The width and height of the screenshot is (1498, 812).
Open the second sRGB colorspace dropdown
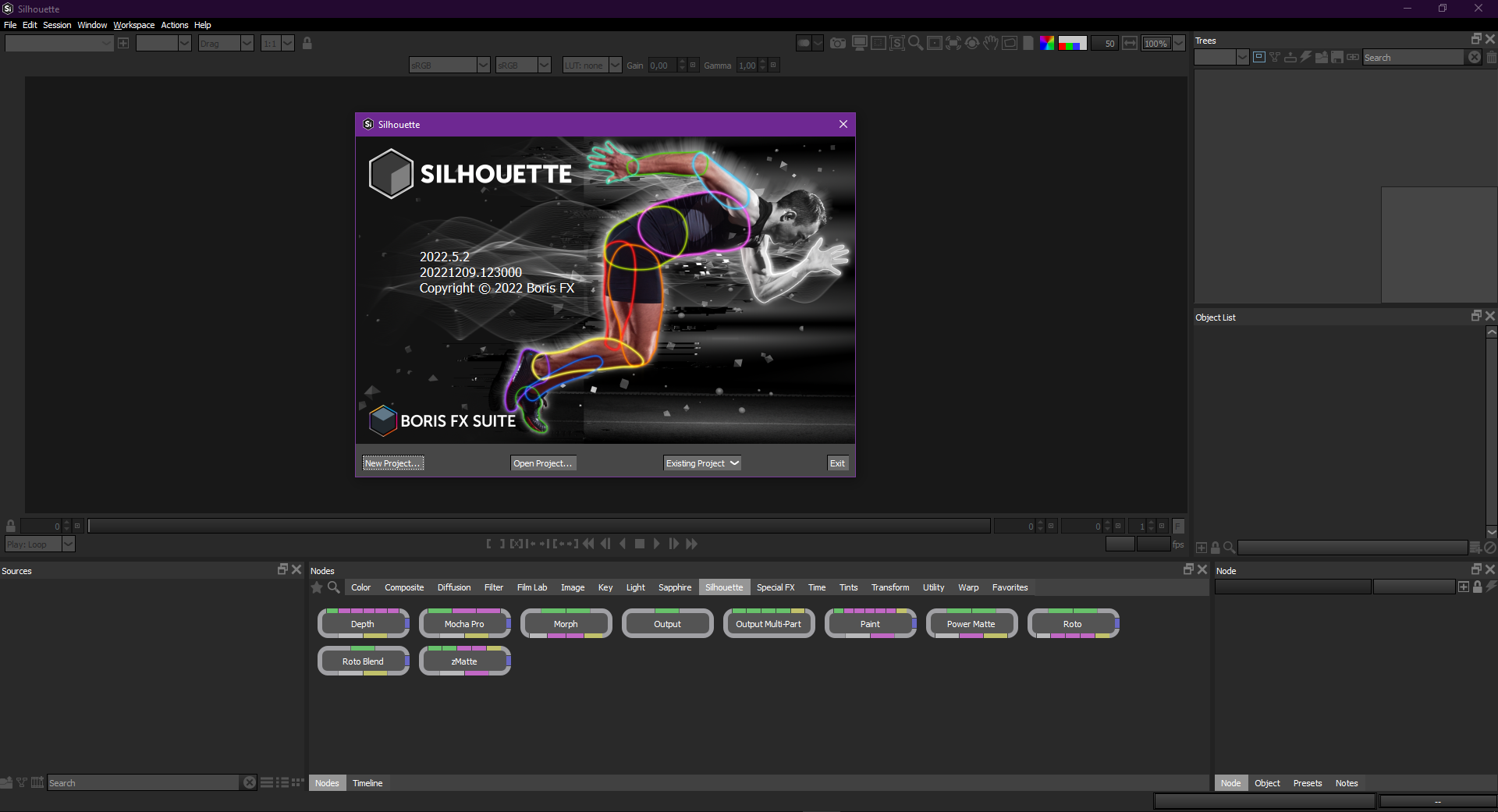[524, 66]
